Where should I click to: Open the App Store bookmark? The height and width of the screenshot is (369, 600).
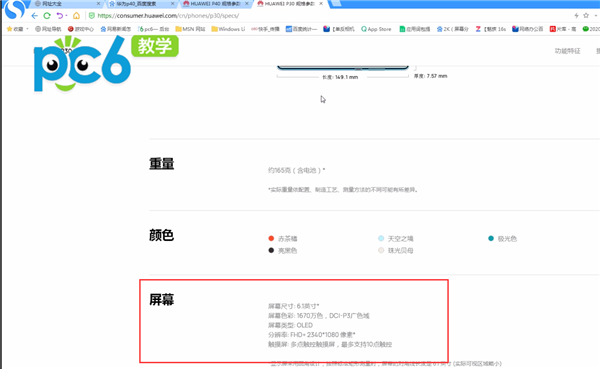[376, 29]
